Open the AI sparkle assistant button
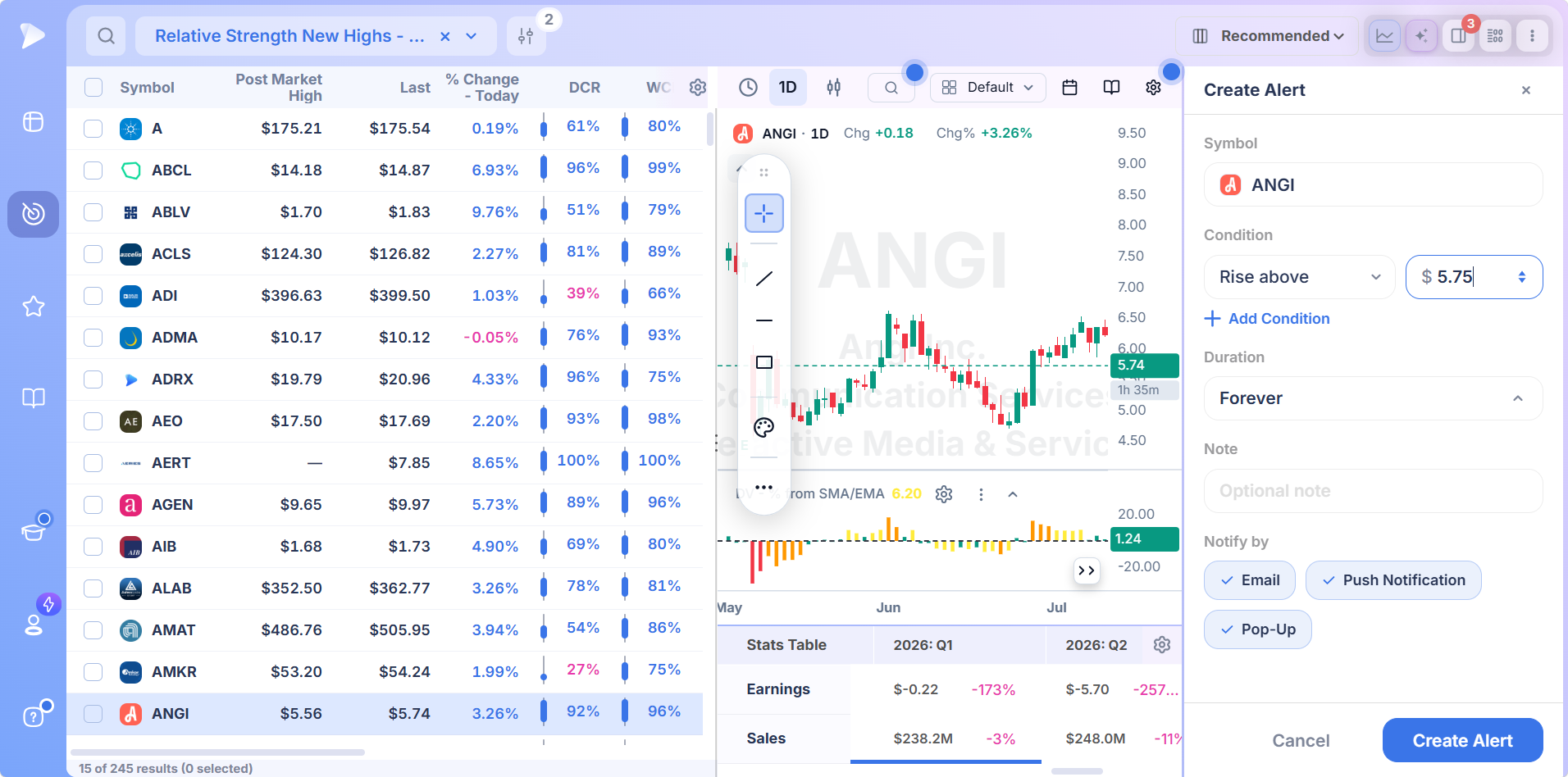The image size is (1568, 777). pyautogui.click(x=1421, y=36)
